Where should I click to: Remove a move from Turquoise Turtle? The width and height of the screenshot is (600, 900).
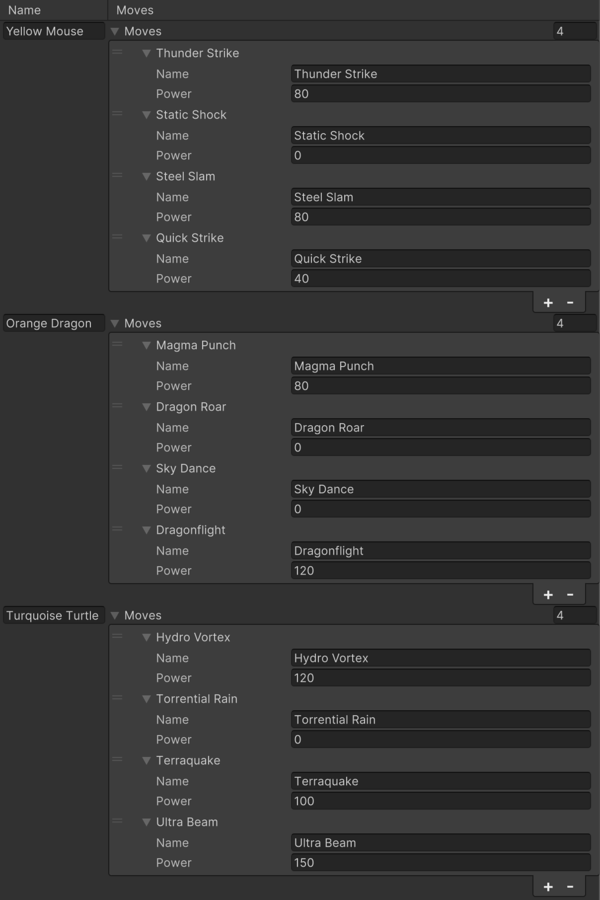pyautogui.click(x=570, y=885)
